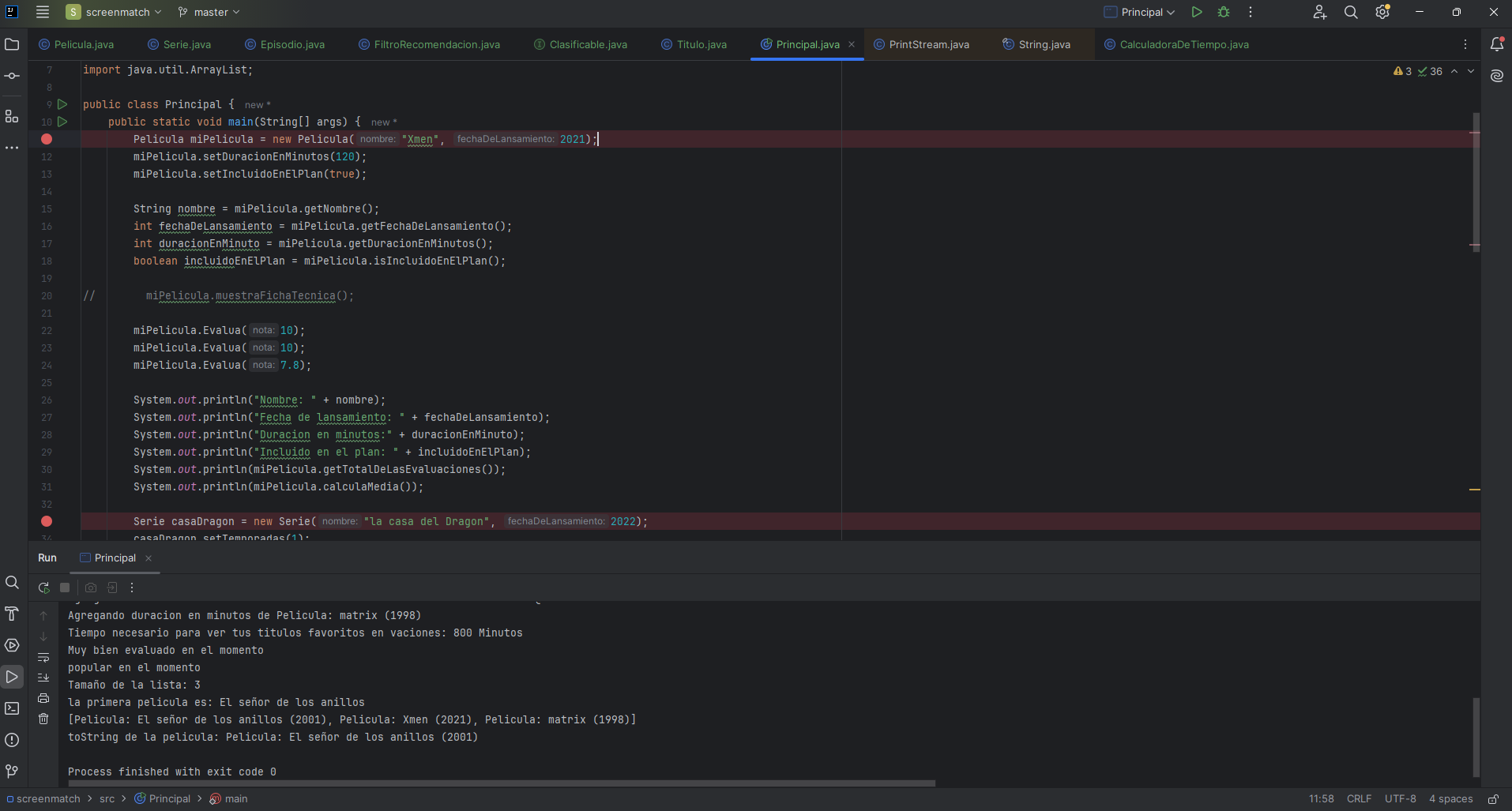This screenshot has height=811, width=1512.
Task: Open Find tool window in left bar
Action: coord(12,582)
